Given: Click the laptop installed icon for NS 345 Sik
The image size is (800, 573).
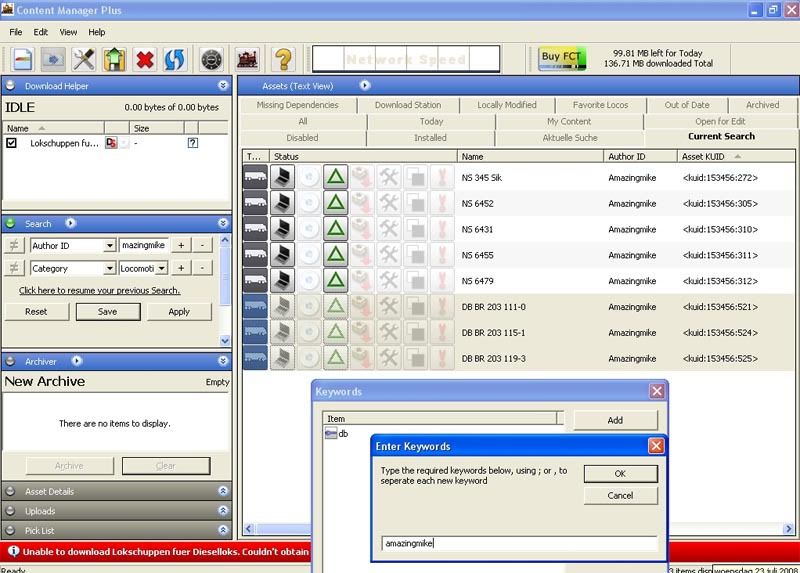Looking at the screenshot, I should tap(282, 177).
